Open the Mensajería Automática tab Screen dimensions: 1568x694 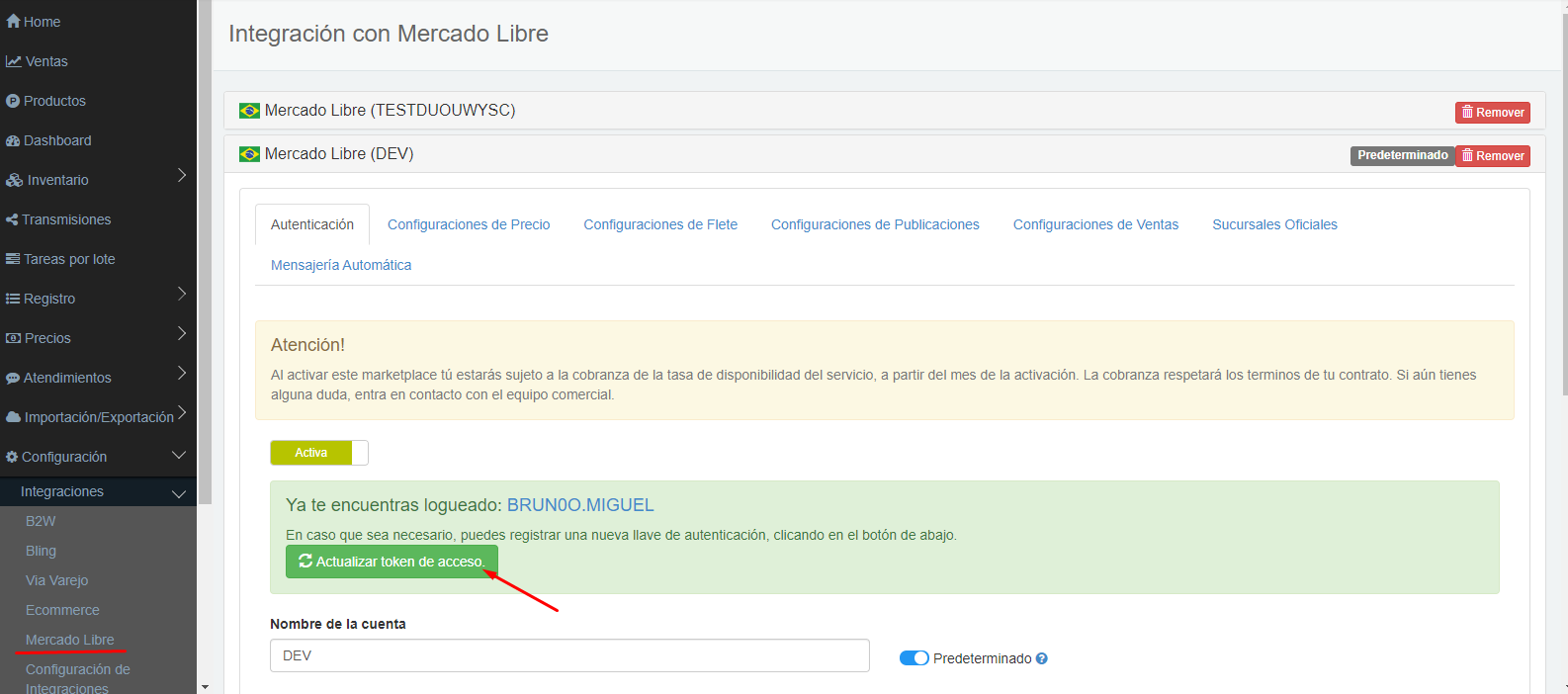pyautogui.click(x=341, y=265)
